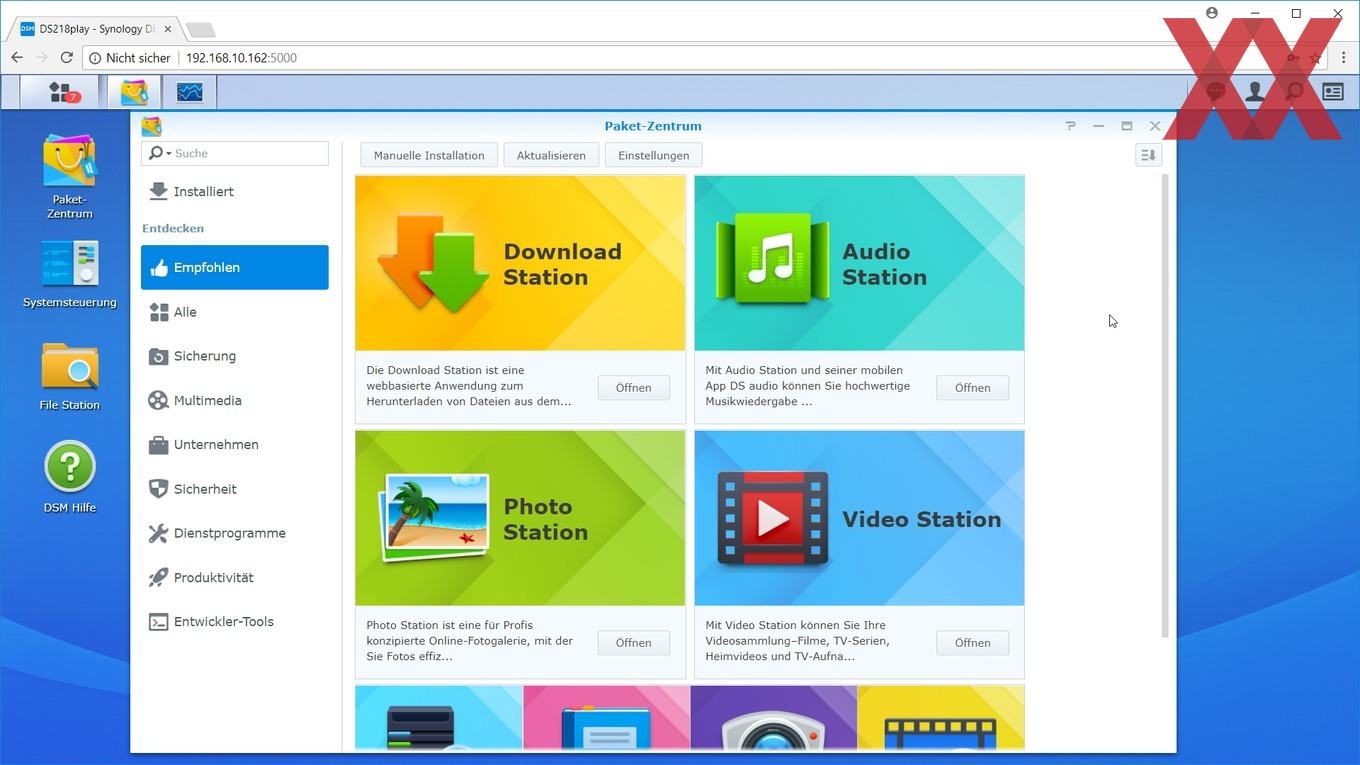
Task: Click Öffnen for Video Station
Action: (972, 643)
